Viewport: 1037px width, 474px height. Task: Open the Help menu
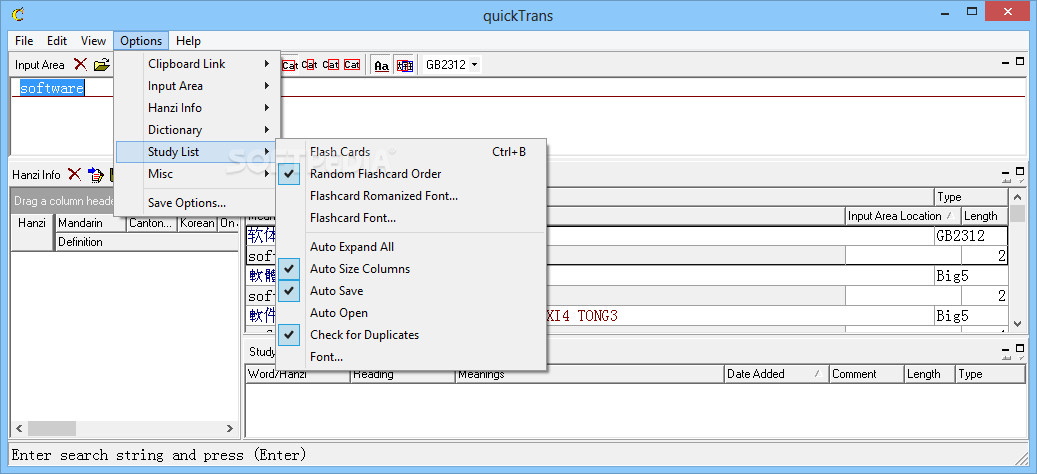[x=188, y=41]
